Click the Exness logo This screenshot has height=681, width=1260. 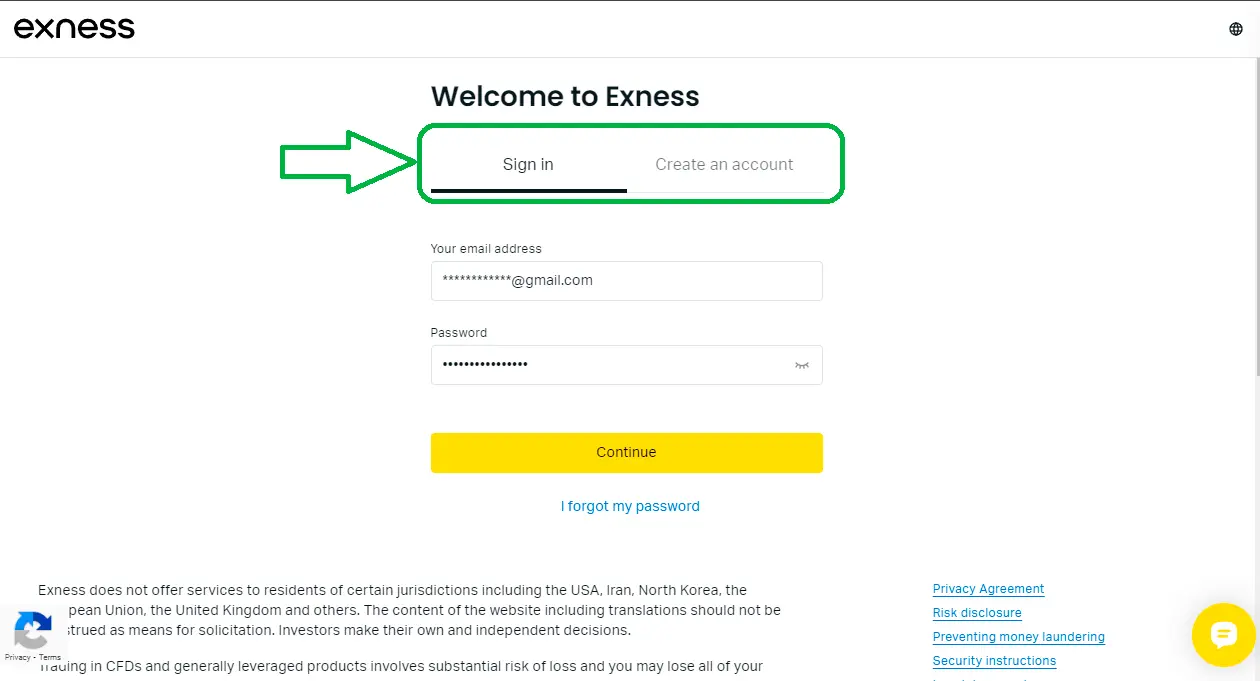coord(74,27)
